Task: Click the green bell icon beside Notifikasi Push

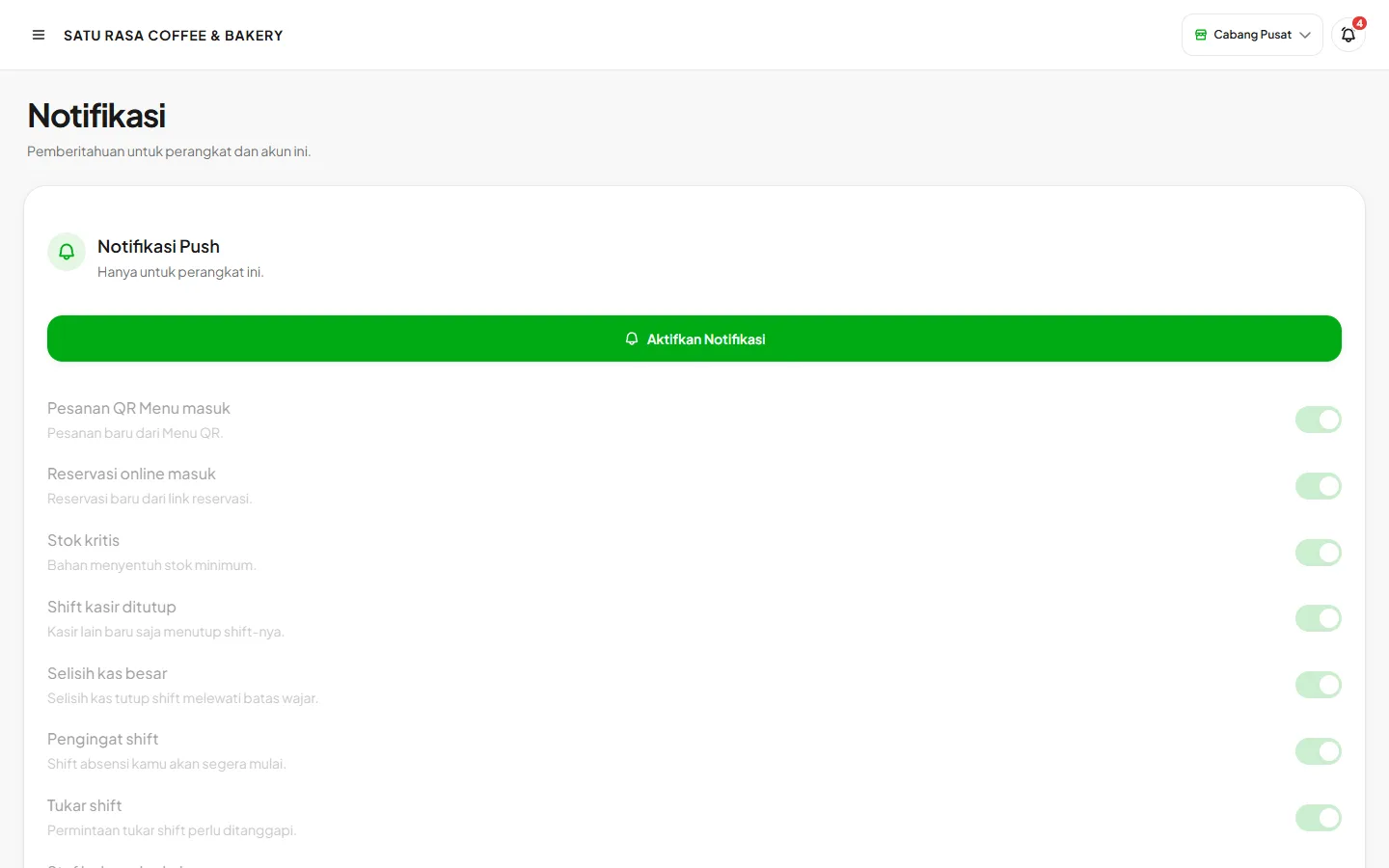Action: pos(67,252)
